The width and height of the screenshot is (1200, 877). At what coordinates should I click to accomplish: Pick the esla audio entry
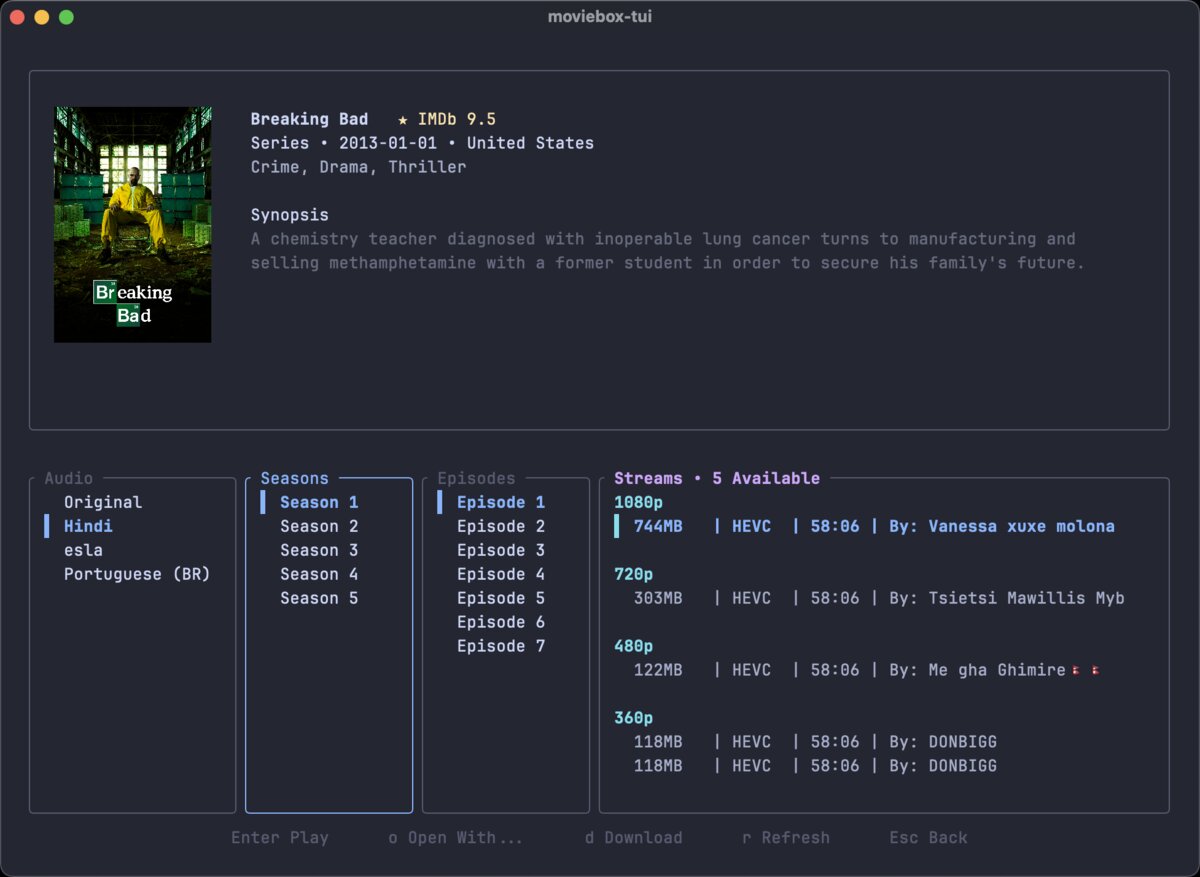(83, 550)
